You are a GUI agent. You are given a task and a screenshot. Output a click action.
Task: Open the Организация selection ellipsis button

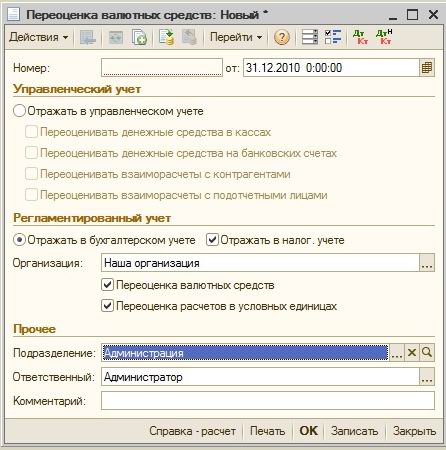(427, 263)
